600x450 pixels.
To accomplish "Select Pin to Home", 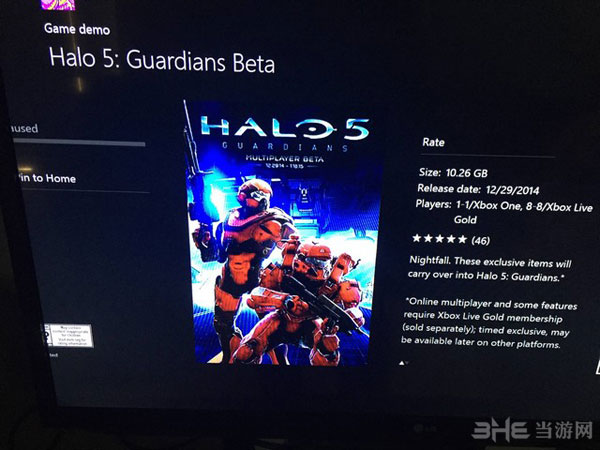I will pos(47,178).
